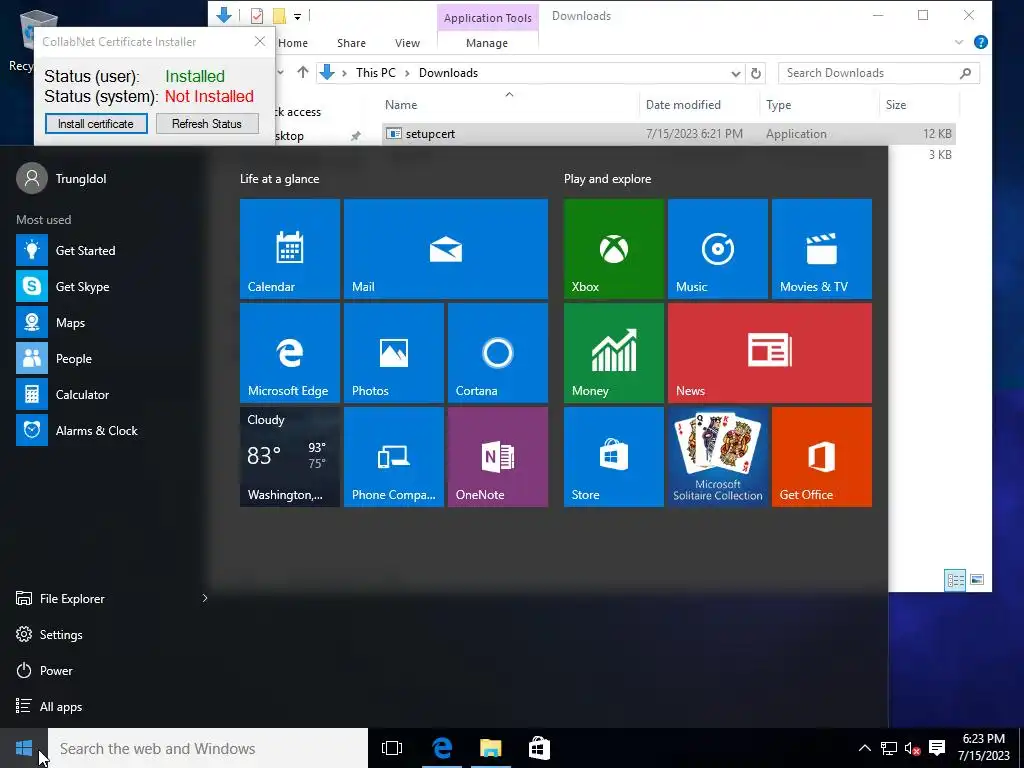Open the Money tile
1024x768 pixels.
coord(613,353)
